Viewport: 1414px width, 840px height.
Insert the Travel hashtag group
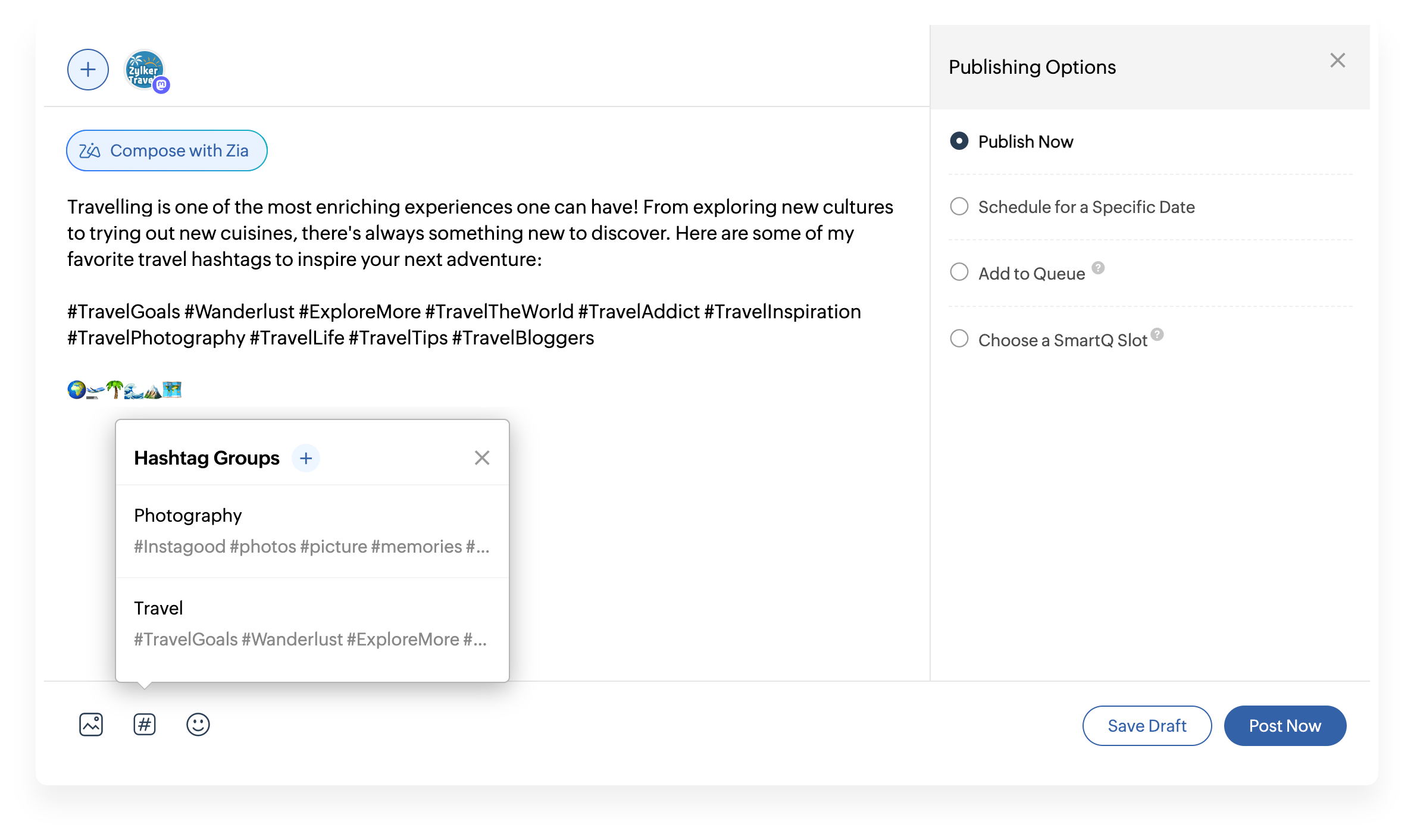(312, 623)
